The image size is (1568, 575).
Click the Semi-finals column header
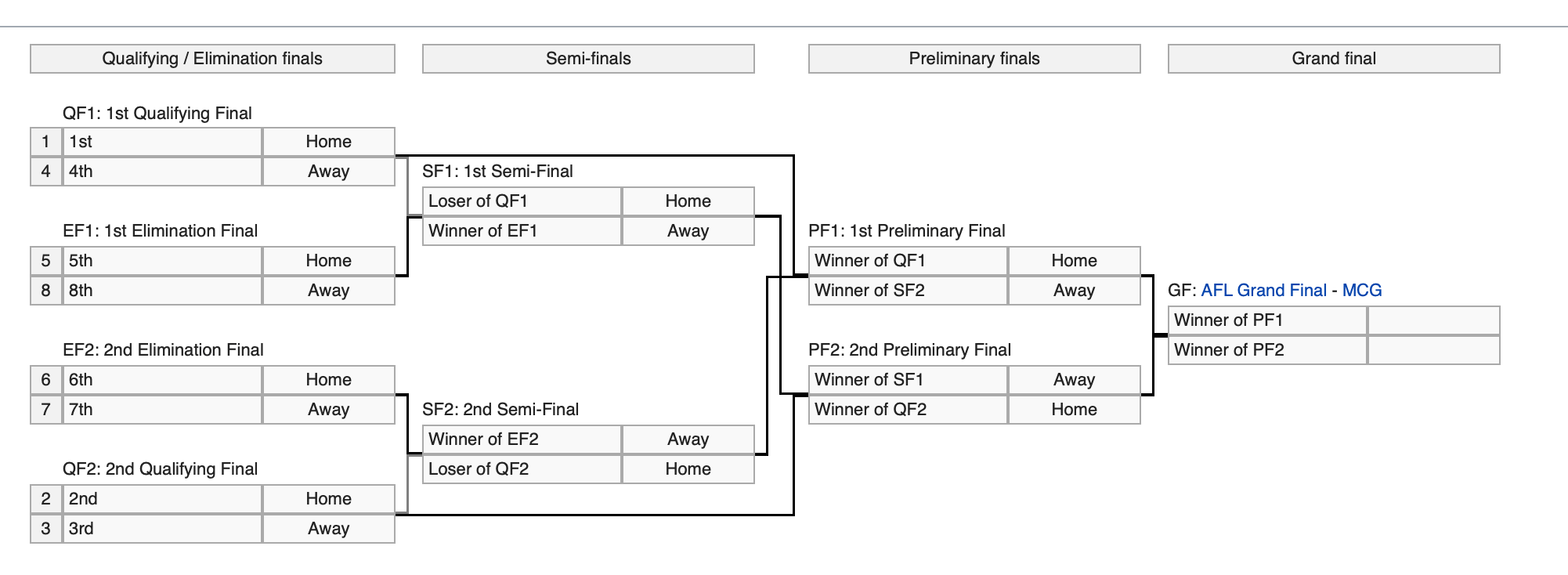tap(588, 59)
